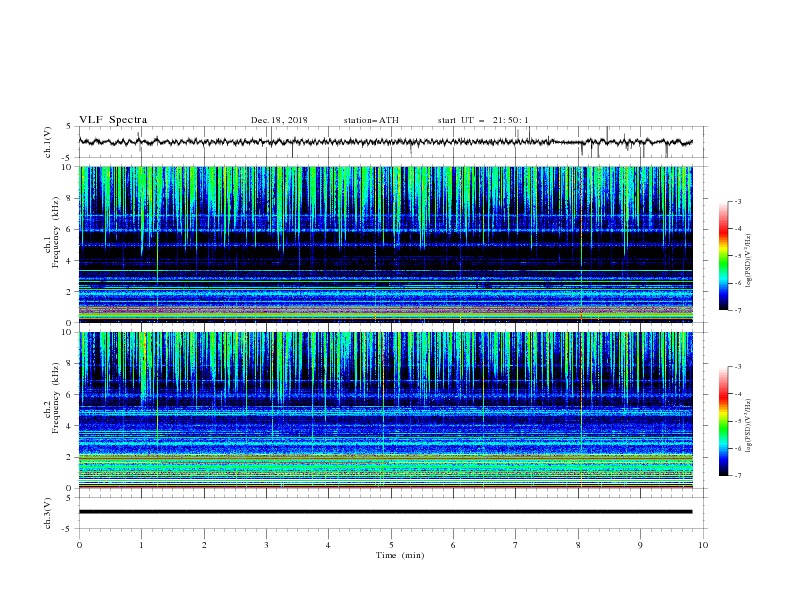Click the '10' tick on the Time axis
The width and height of the screenshot is (792, 612).
(703, 545)
